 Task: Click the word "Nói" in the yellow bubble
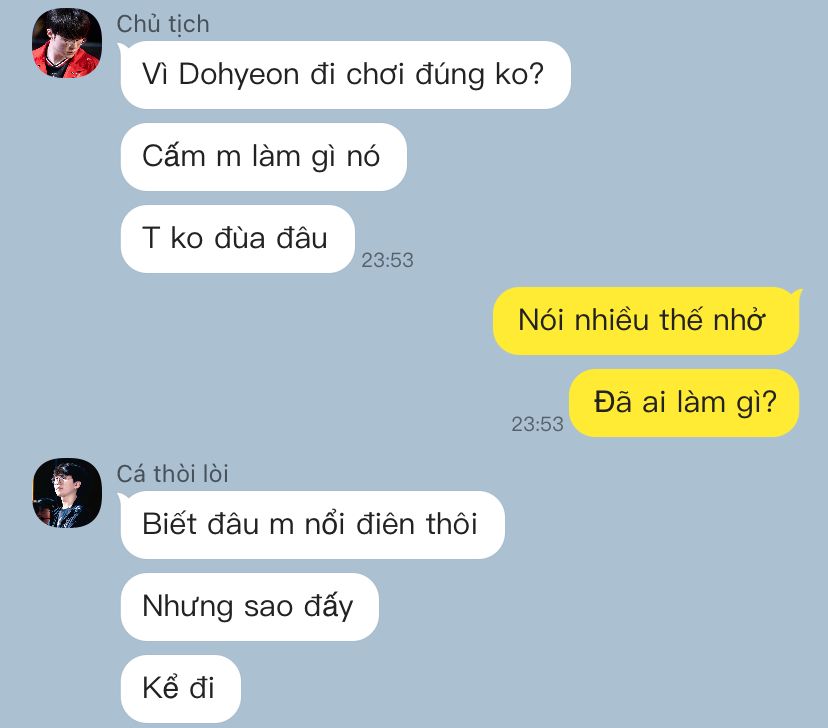542,320
